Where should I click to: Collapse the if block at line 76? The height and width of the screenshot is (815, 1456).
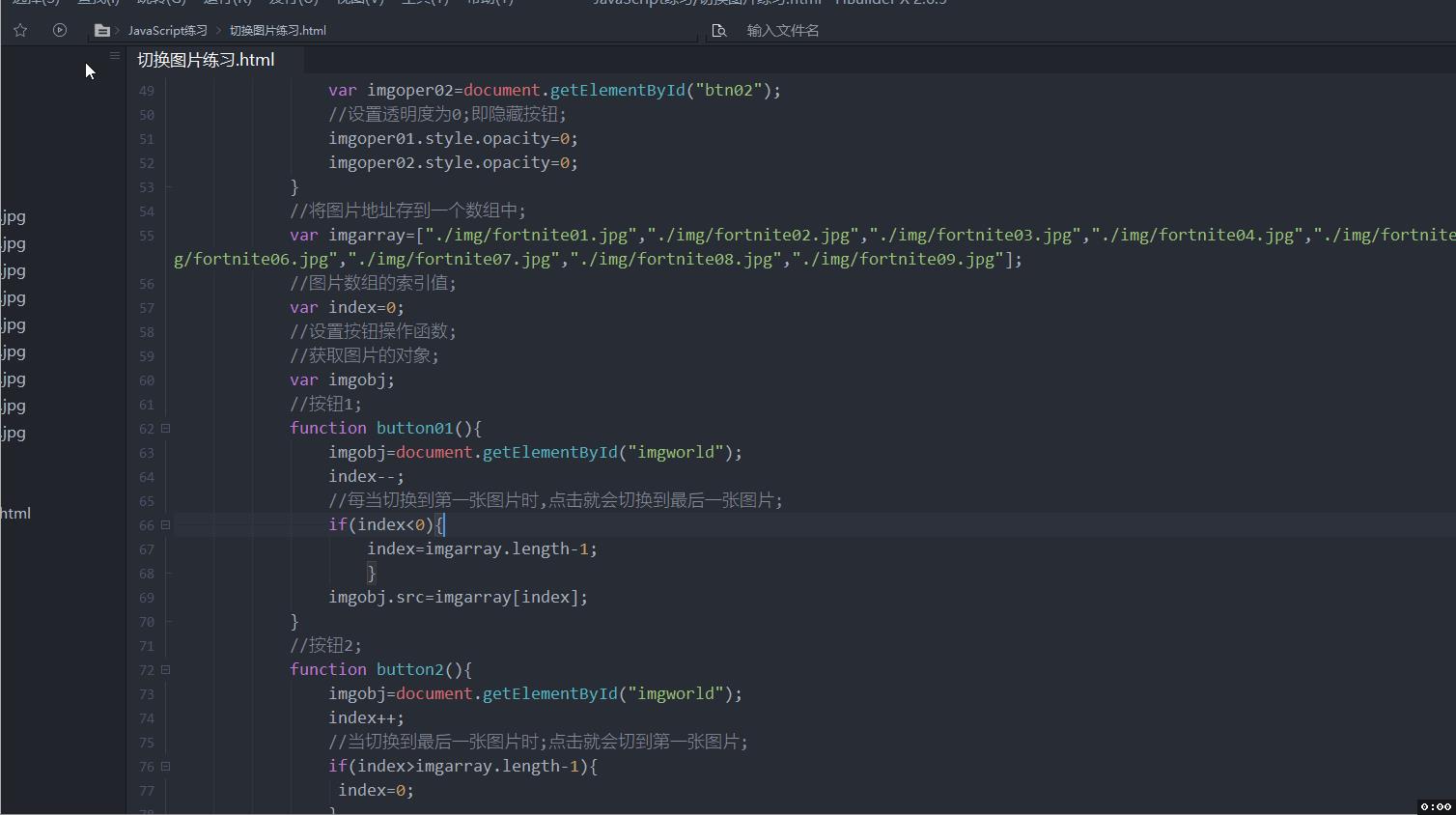pos(165,766)
